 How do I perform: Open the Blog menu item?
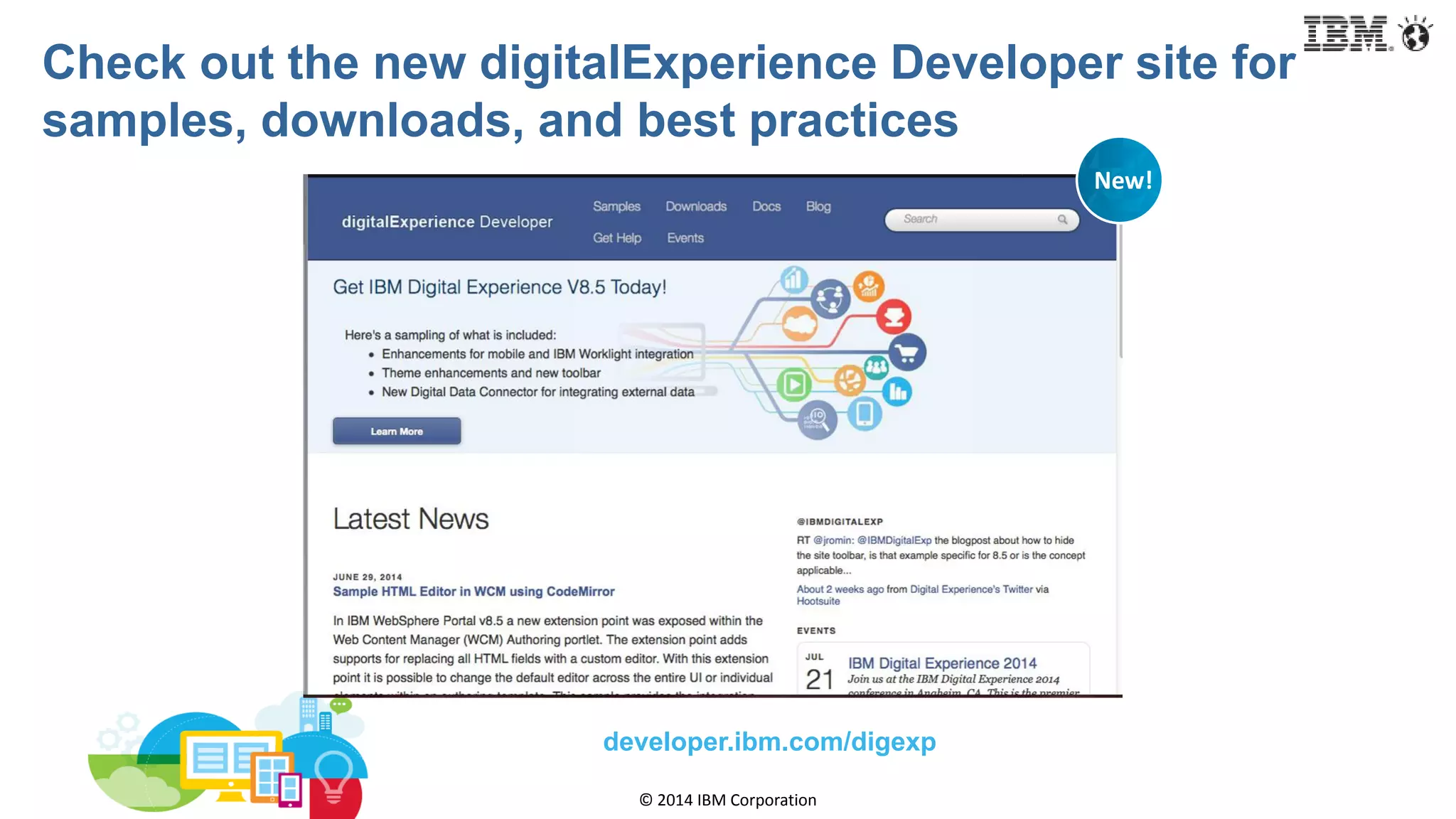[818, 206]
